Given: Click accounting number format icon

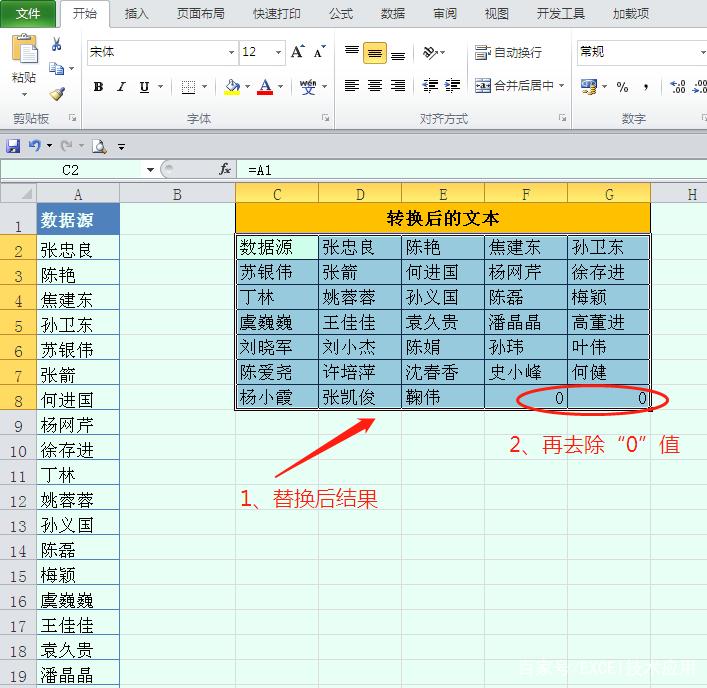Looking at the screenshot, I should click(589, 86).
